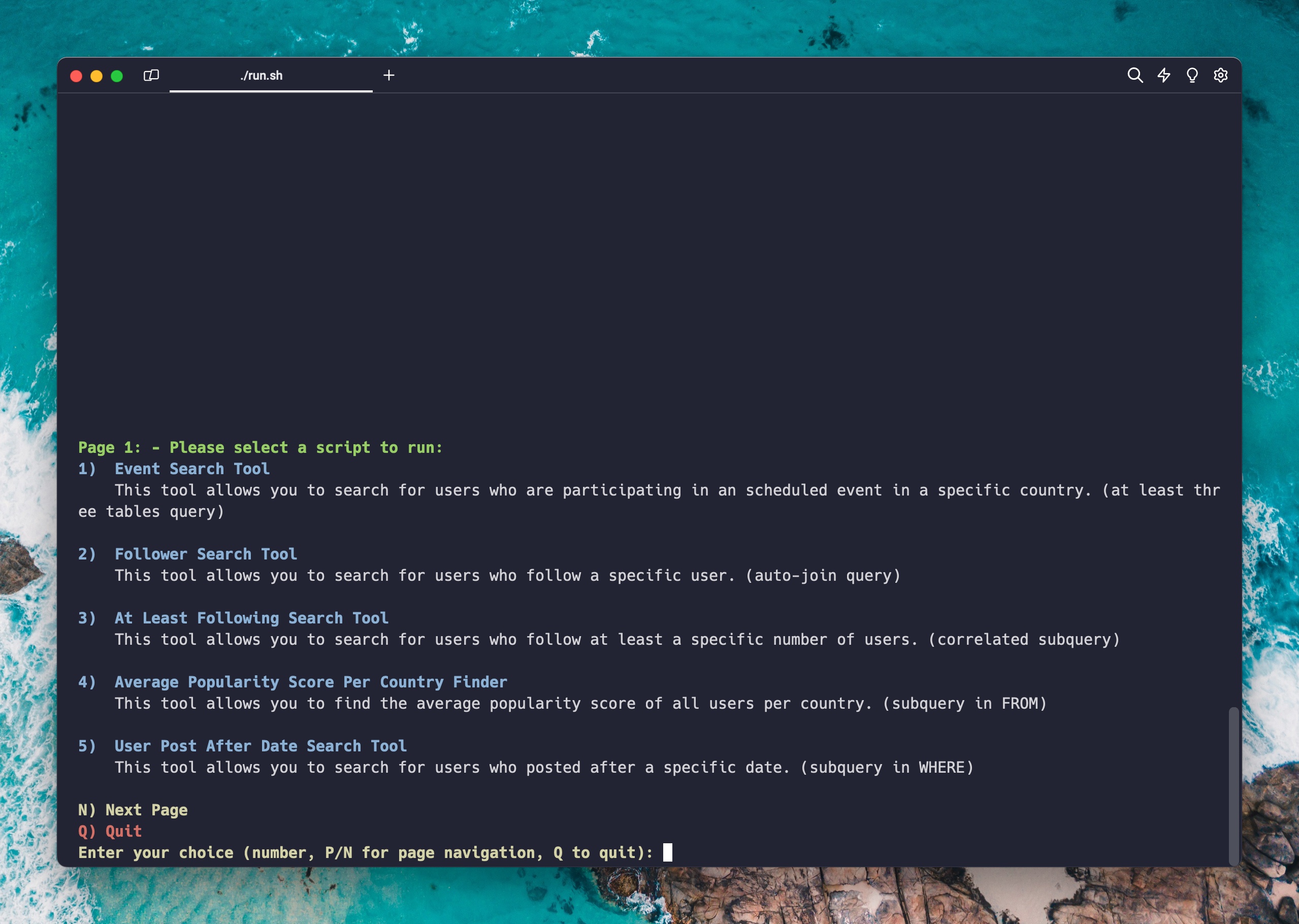Screen dimensions: 1299x924
Task: Click the split pane icon
Action: pyautogui.click(x=151, y=75)
